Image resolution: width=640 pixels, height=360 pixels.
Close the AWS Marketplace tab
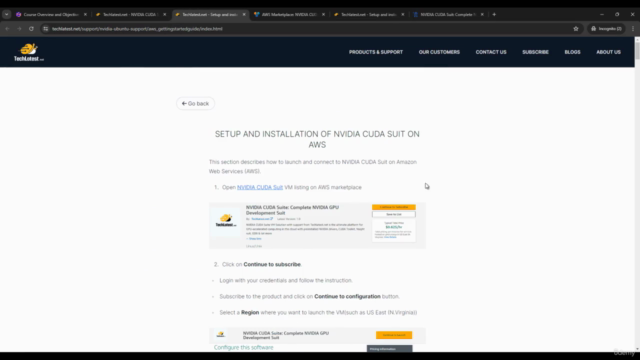click(323, 14)
